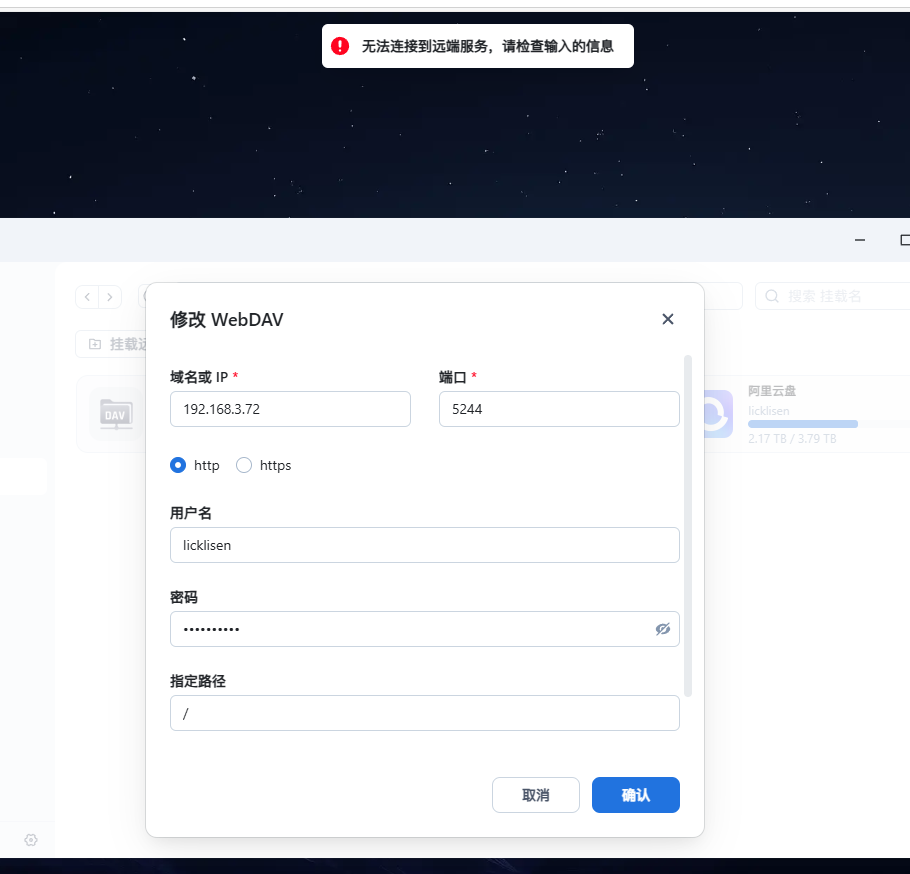Click the dialog's vertical scrollbar
Image resolution: width=910 pixels, height=874 pixels.
coord(688,526)
